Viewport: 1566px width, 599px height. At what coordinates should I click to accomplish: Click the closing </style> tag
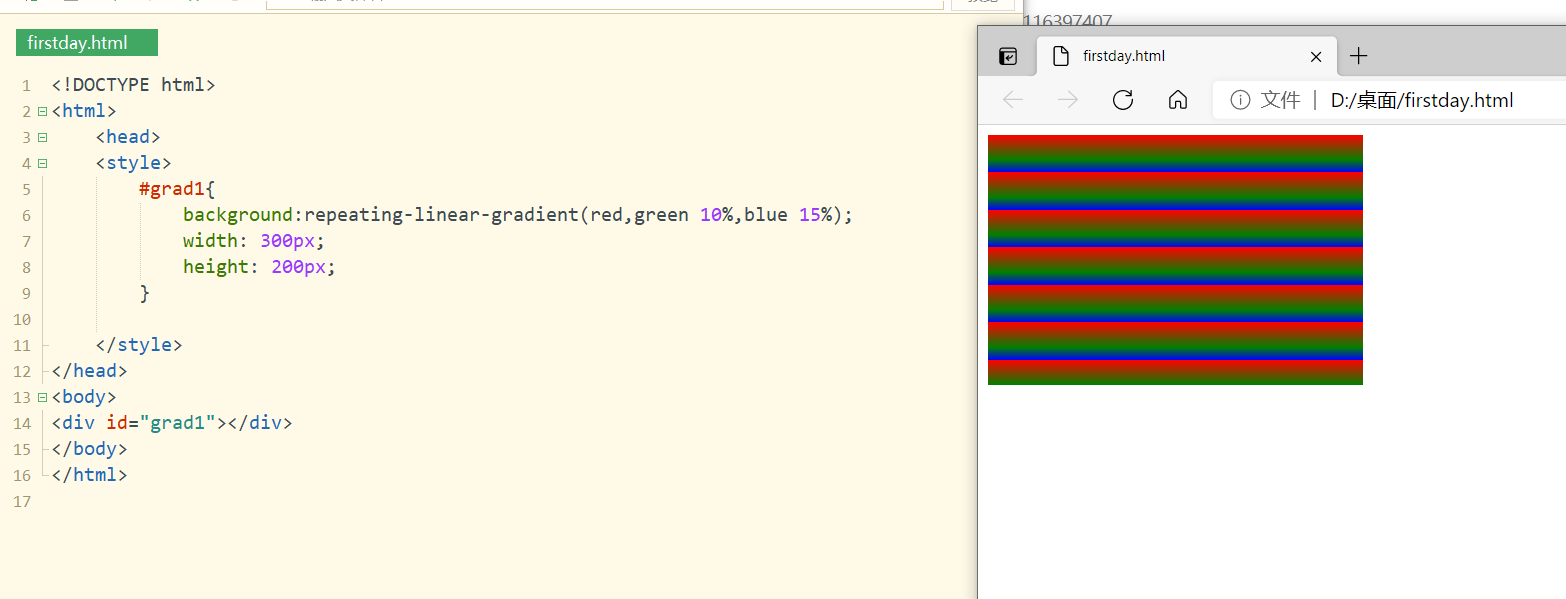[x=139, y=345]
